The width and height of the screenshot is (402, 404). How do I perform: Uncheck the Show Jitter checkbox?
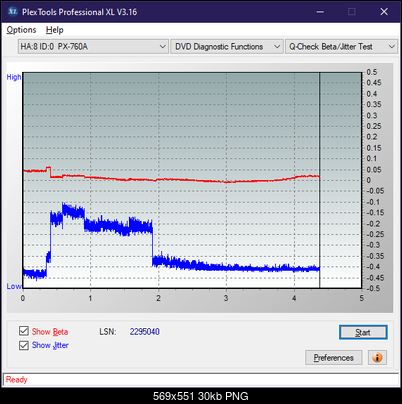click(24, 345)
